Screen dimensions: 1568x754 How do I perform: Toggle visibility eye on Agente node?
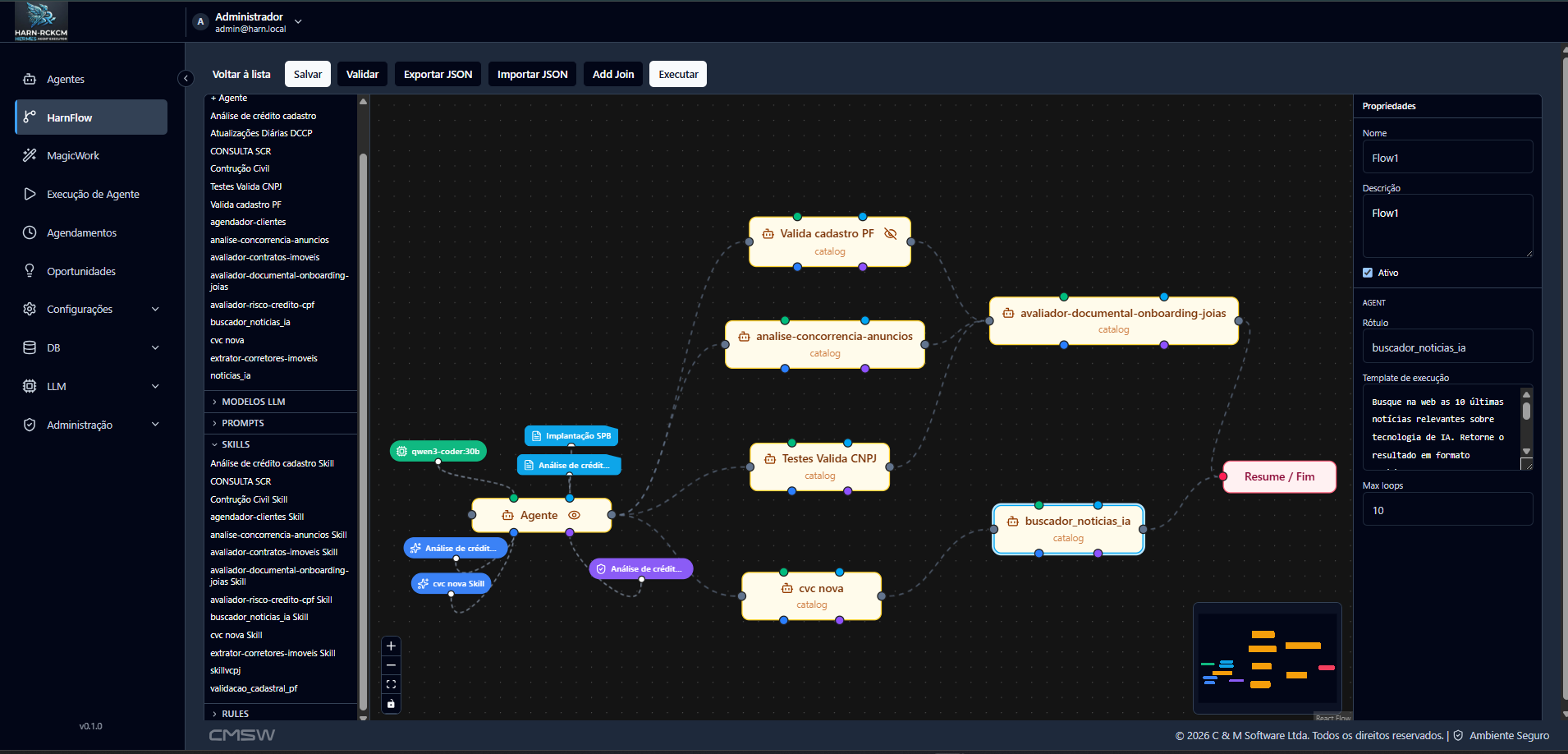575,515
